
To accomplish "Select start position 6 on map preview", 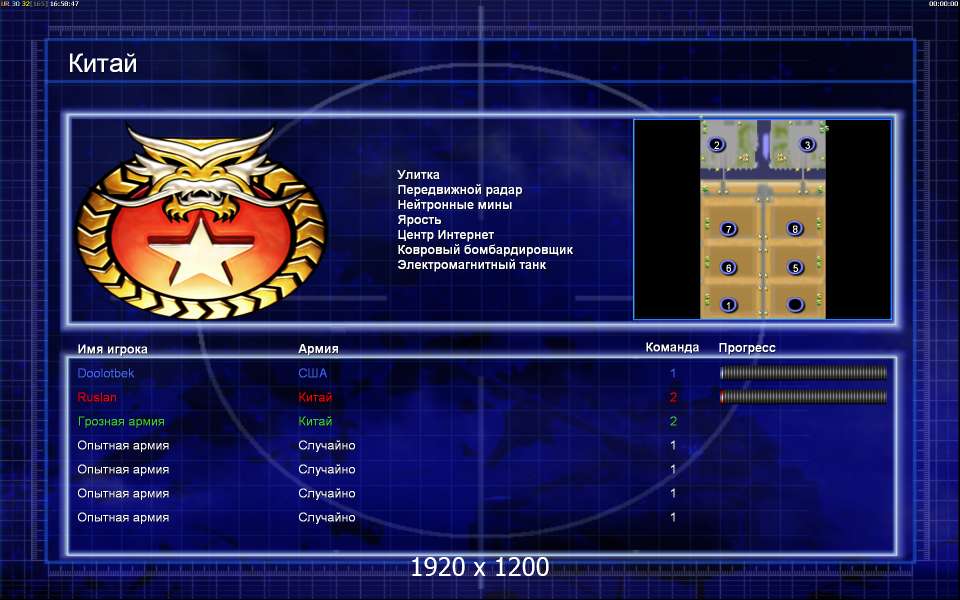I will click(x=728, y=268).
